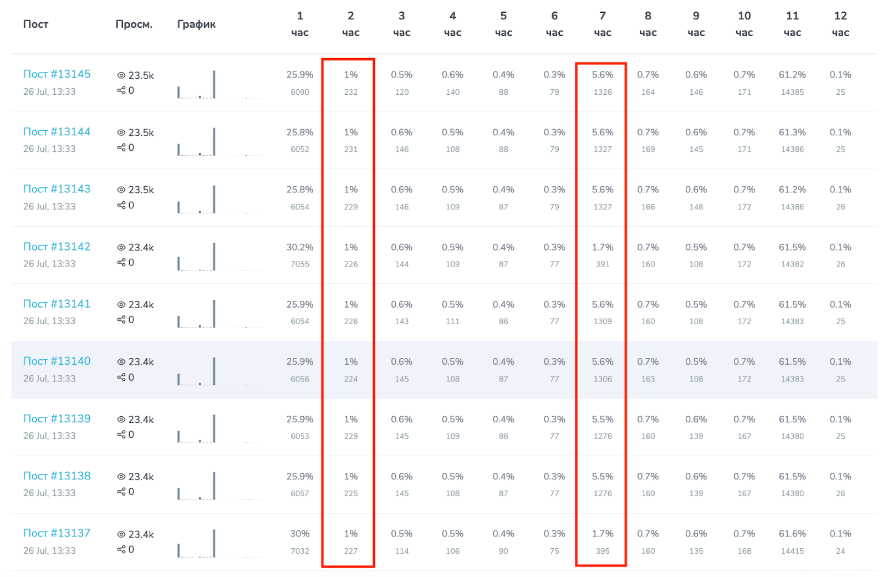The image size is (887, 577).
Task: Open the mini graph for Пост #13145
Action: pos(219,84)
